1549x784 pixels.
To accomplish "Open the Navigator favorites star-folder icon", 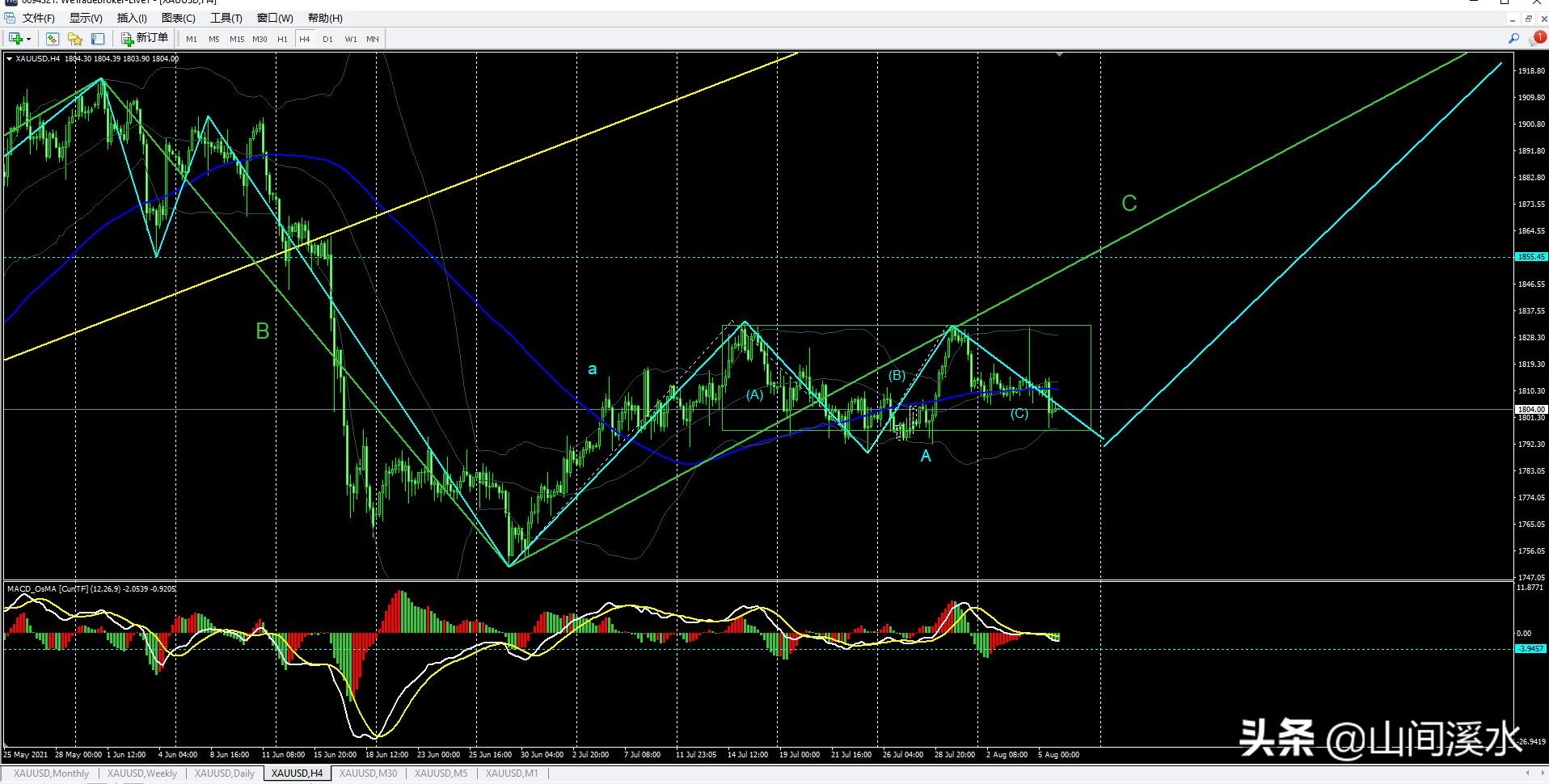I will coord(75,39).
